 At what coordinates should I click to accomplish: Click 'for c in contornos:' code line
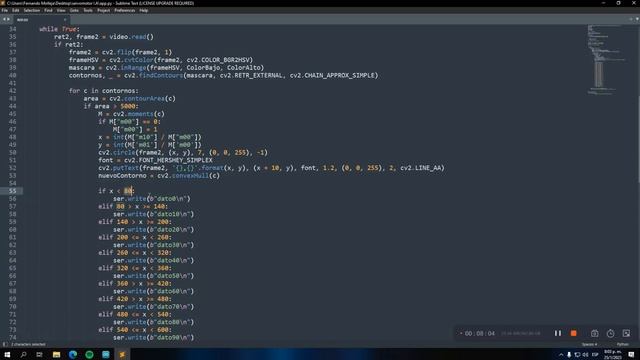click(104, 91)
